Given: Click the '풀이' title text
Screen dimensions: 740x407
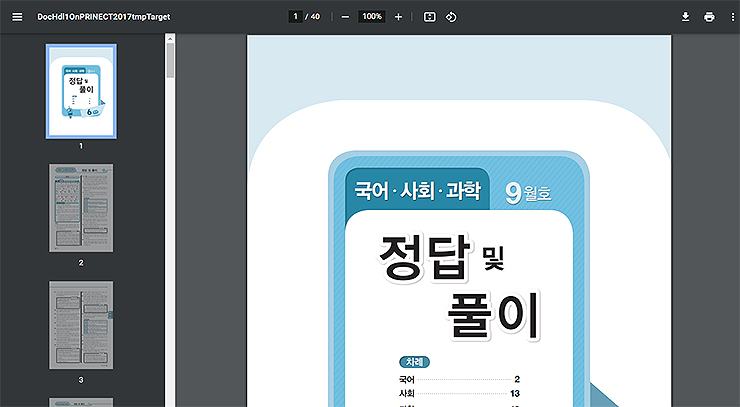Looking at the screenshot, I should point(493,314).
